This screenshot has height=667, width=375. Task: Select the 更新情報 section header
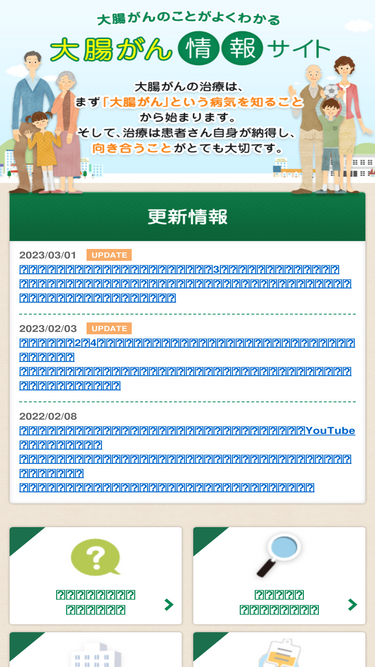pos(188,217)
